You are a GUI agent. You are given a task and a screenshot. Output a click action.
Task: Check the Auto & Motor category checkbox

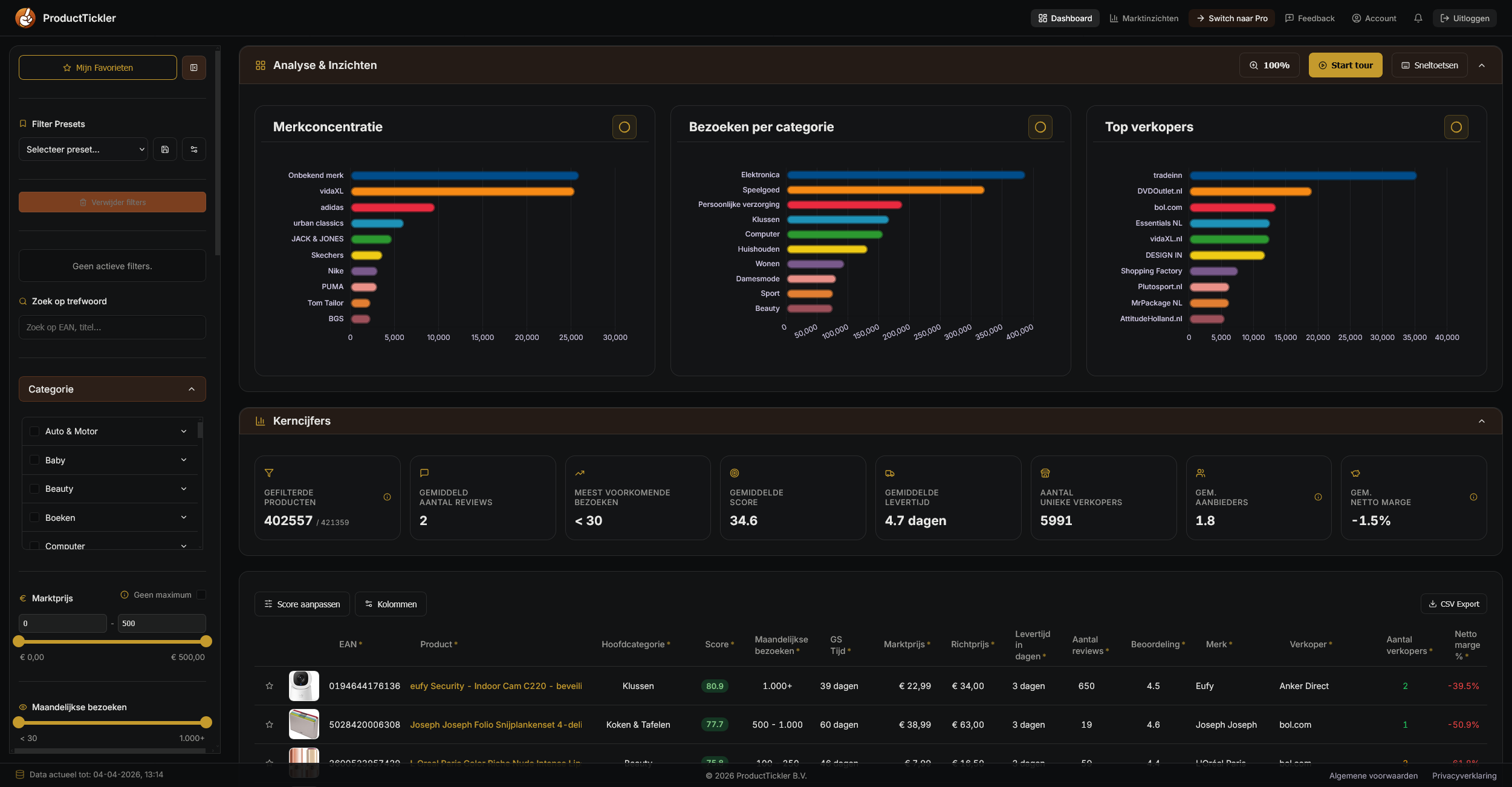(34, 431)
